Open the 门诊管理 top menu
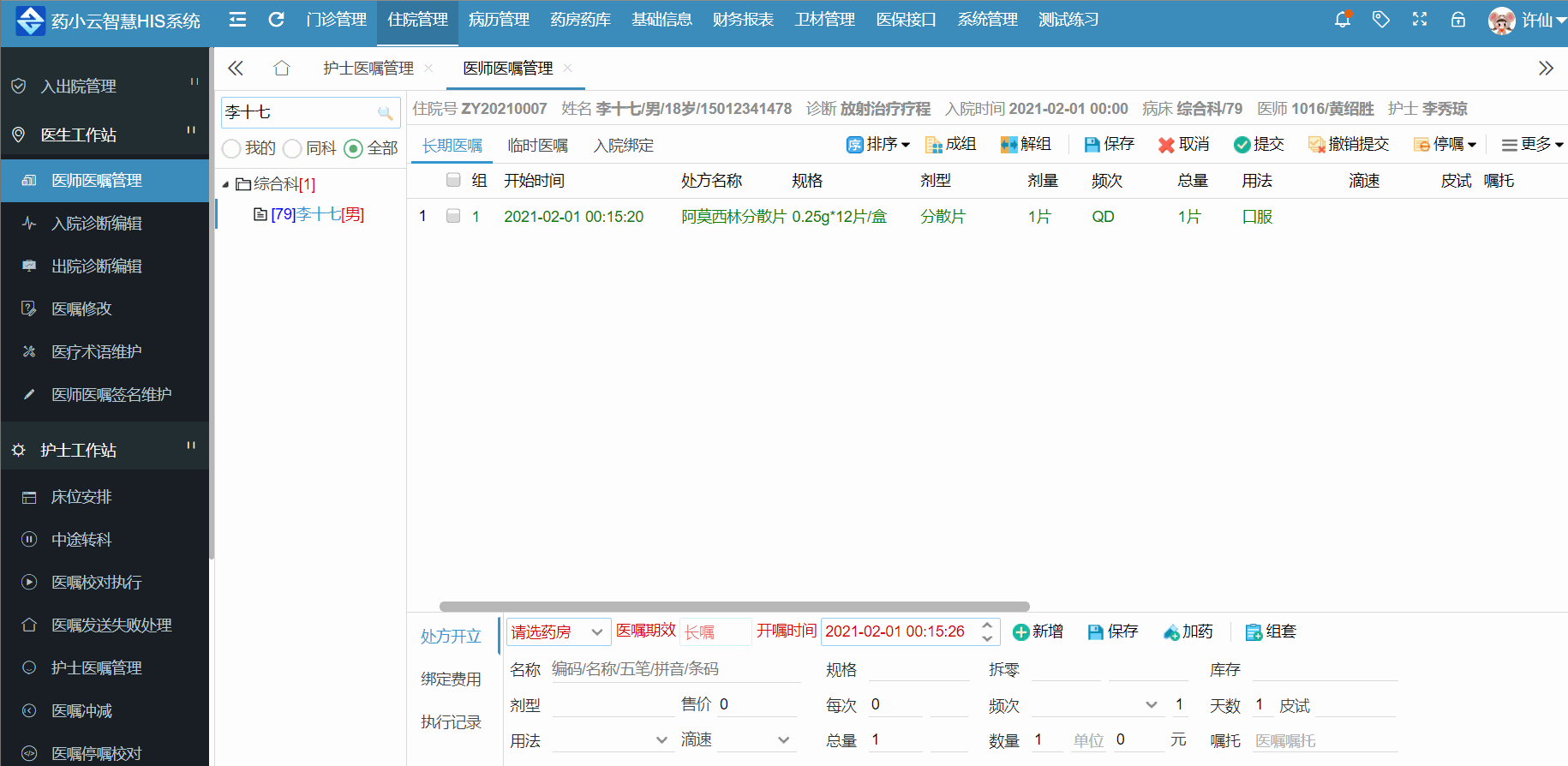Image resolution: width=1568 pixels, height=766 pixels. (336, 20)
